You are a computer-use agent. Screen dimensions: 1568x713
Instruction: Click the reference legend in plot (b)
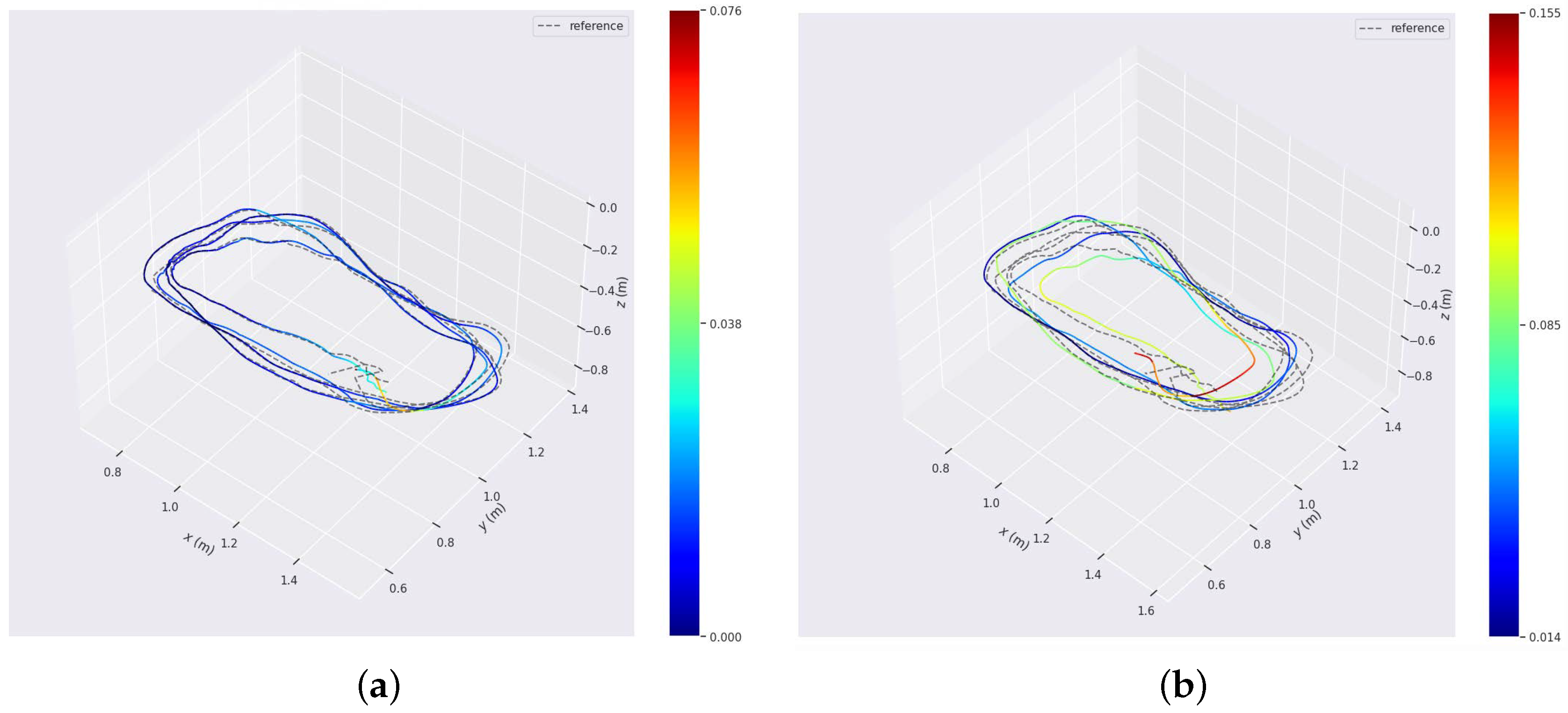pyautogui.click(x=1402, y=29)
